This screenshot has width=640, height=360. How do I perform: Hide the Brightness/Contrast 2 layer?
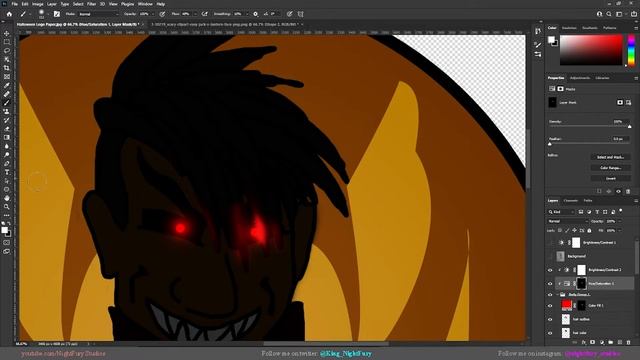[550, 270]
